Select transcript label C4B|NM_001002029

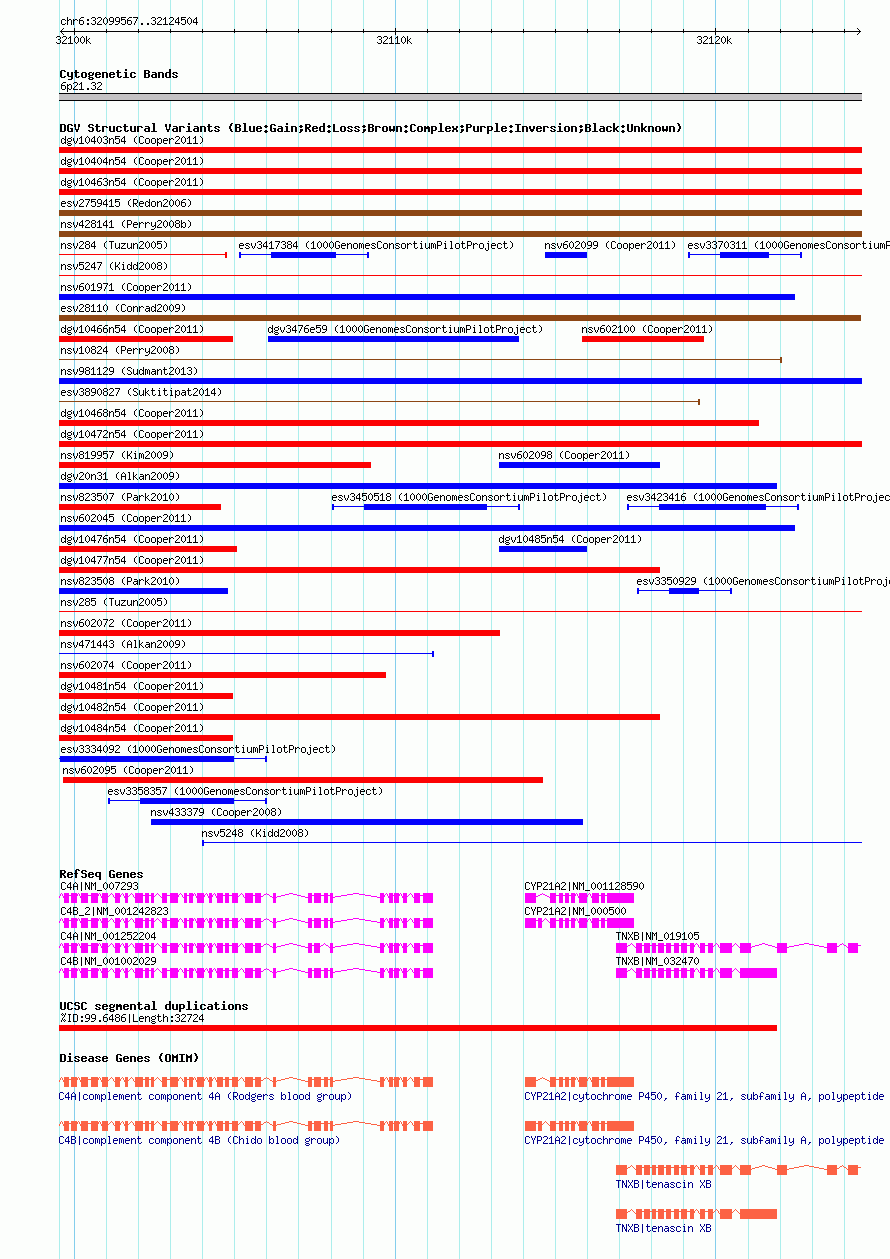108,961
